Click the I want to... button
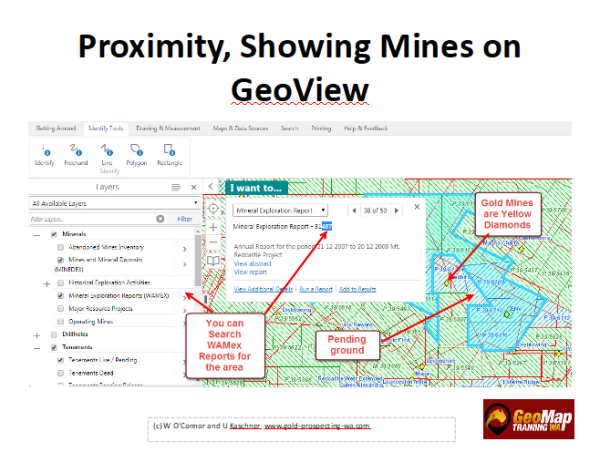This screenshot has width=600, height=452. point(256,188)
